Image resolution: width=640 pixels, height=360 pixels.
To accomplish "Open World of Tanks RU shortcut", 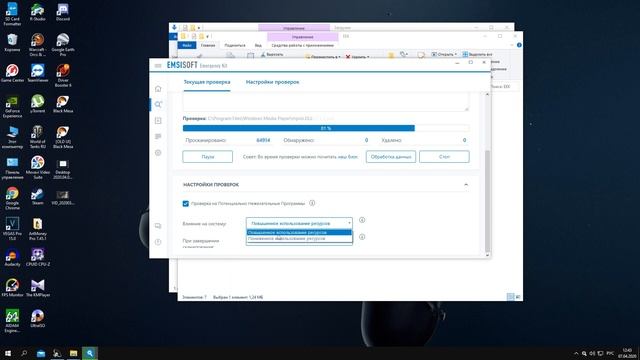I will (x=38, y=137).
